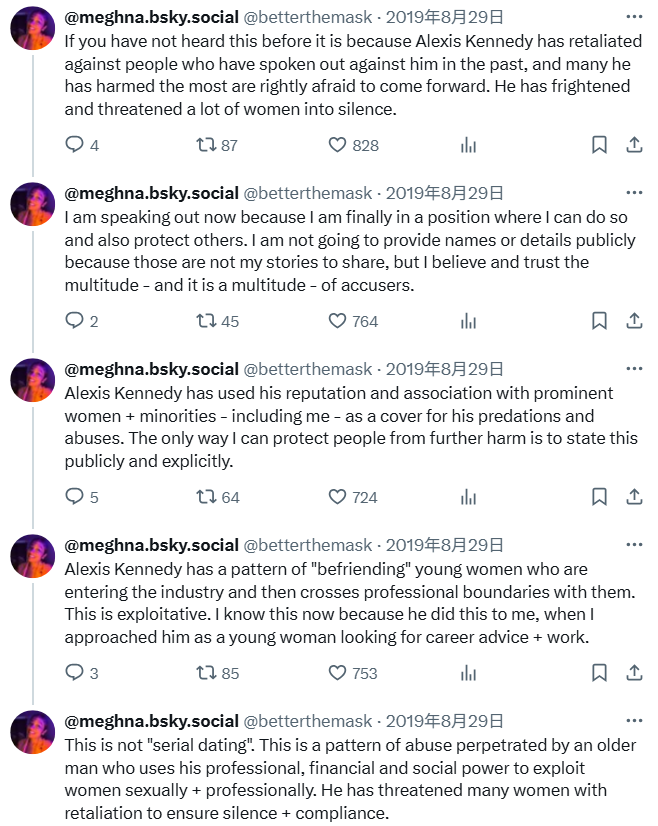Reply to the tweet with 5 replies
Screen dimensions: 658x826
74,497
